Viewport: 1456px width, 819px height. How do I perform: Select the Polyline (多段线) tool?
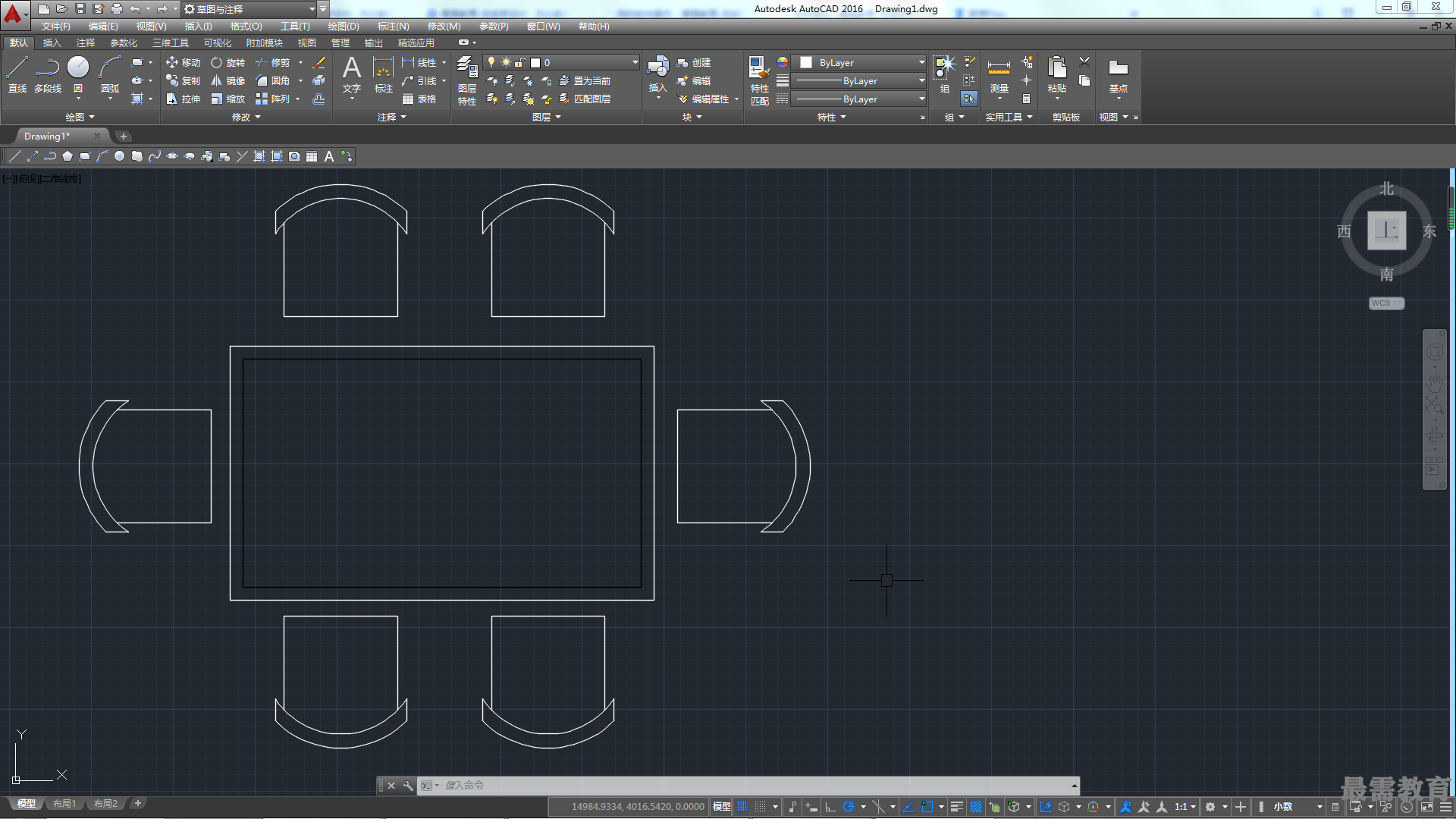(48, 74)
